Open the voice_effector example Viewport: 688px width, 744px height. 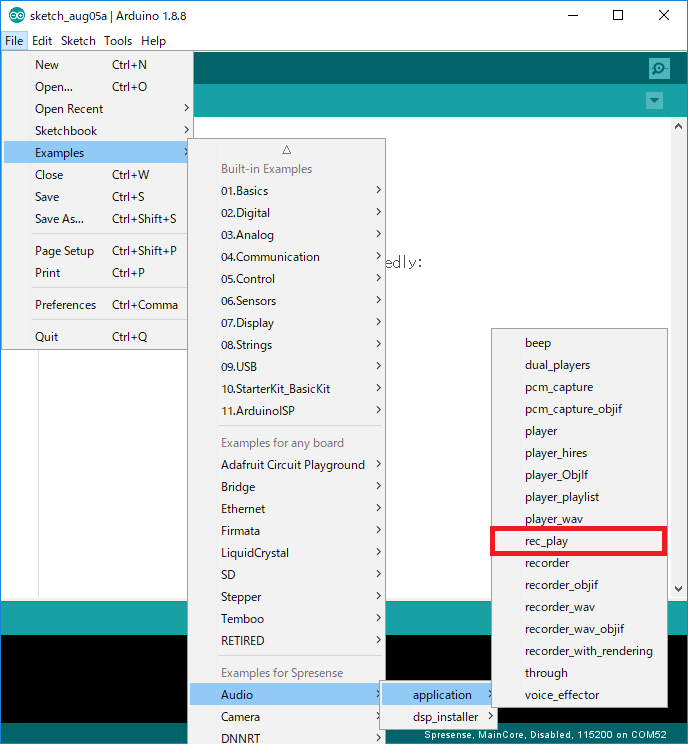579,695
